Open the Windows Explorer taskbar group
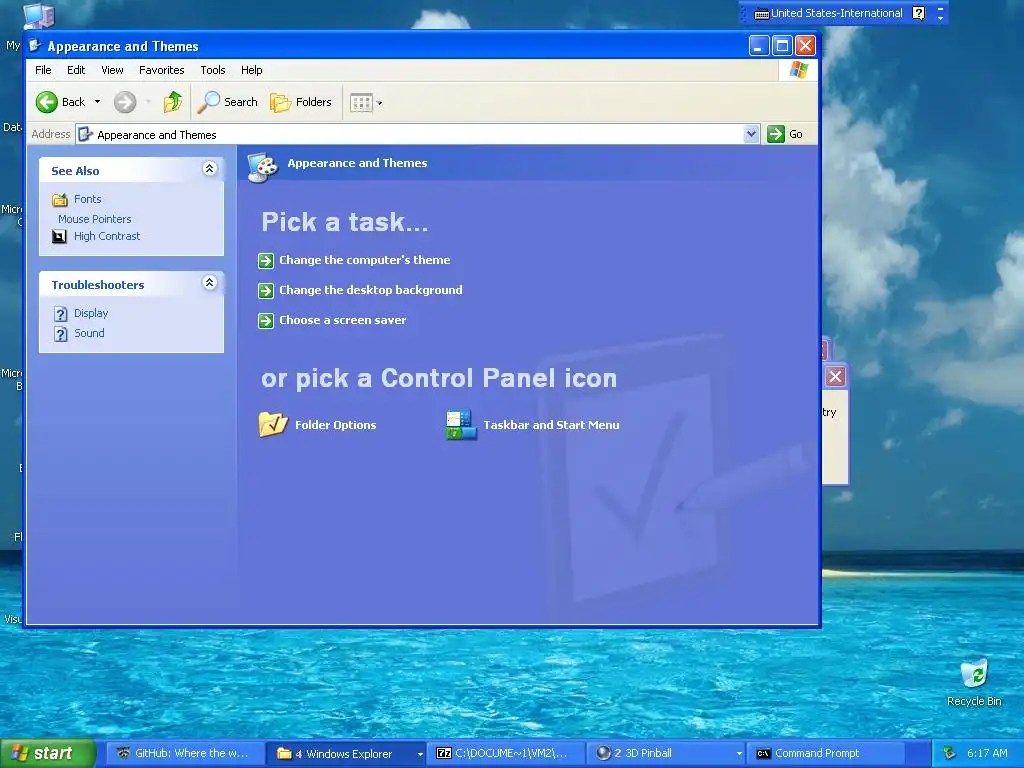Viewport: 1024px width, 768px height. (347, 754)
